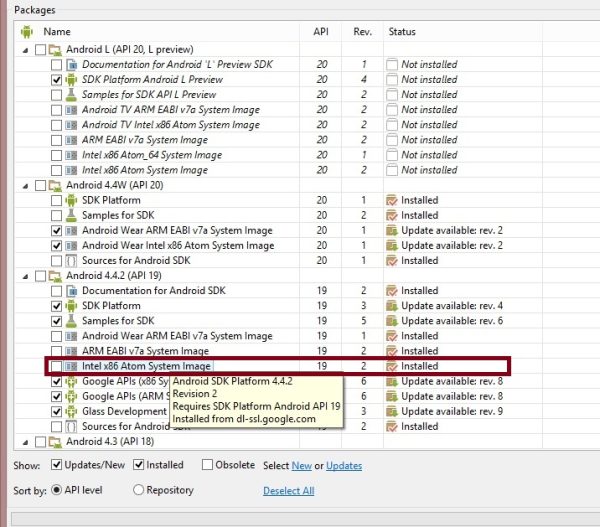Viewport: 600px width, 527px height.
Task: Uncheck Android Wear Intel x86 Atom System Image
Action: point(56,246)
